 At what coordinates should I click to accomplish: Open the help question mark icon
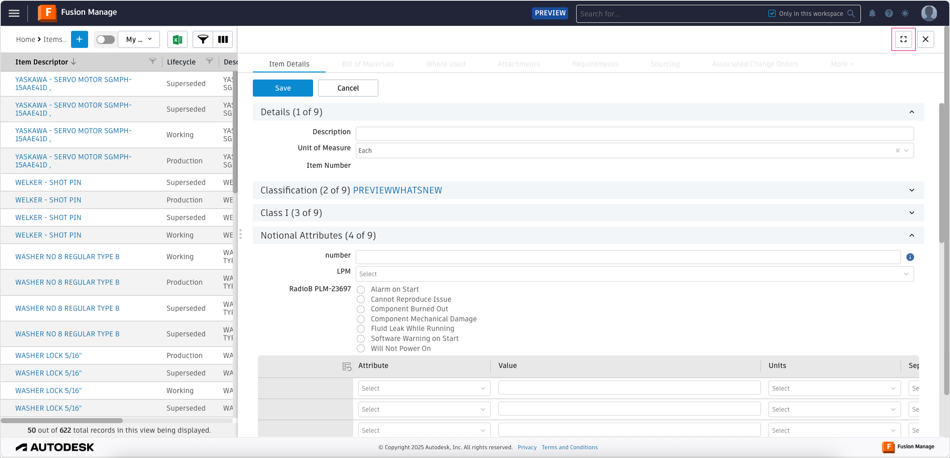[x=889, y=13]
